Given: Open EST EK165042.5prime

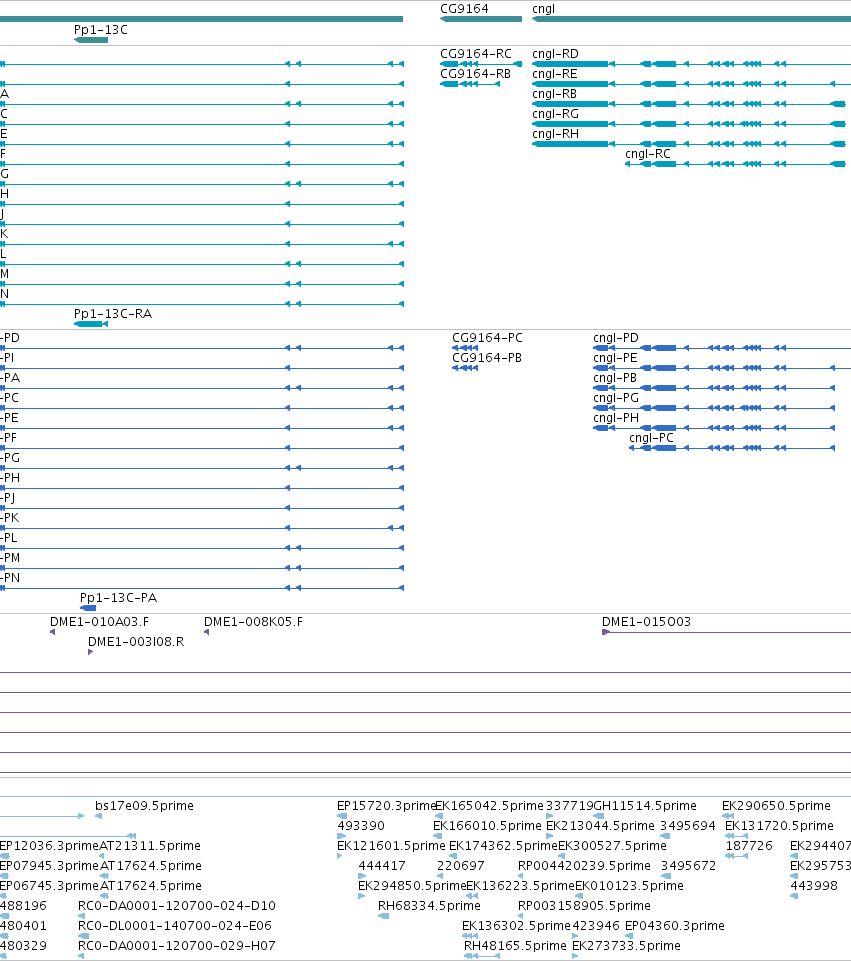Looking at the screenshot, I should pos(489,805).
